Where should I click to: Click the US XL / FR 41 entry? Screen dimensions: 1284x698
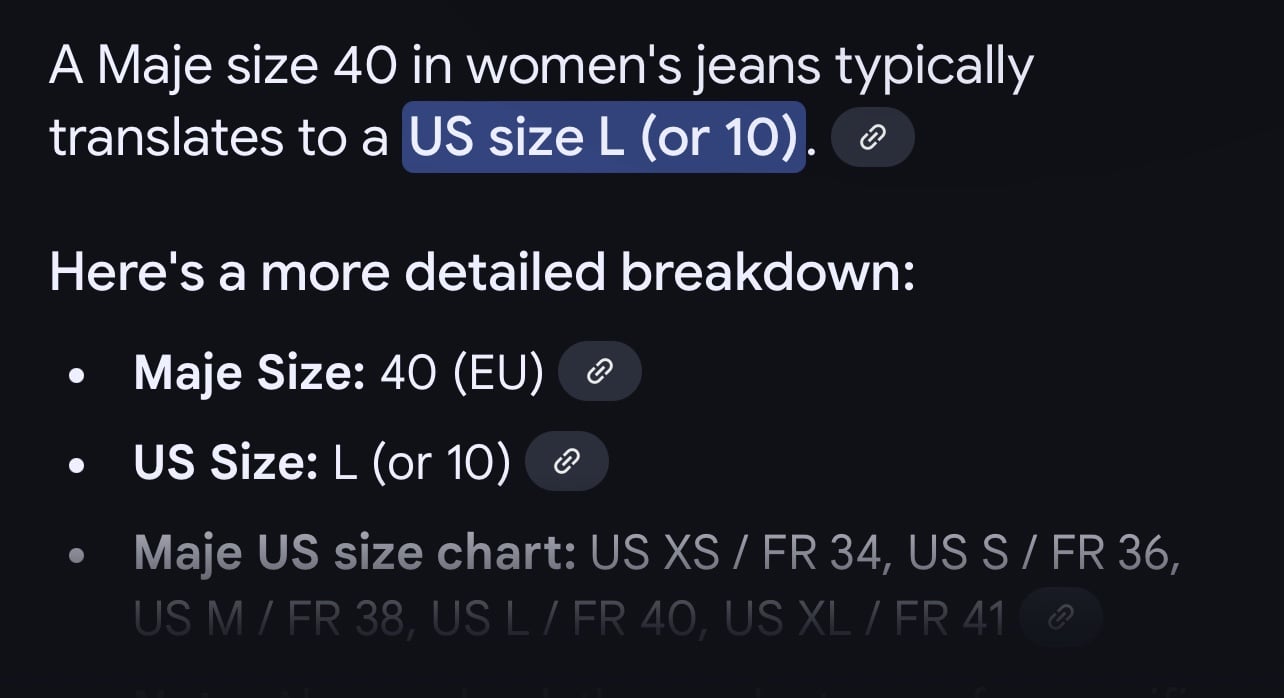click(x=865, y=621)
